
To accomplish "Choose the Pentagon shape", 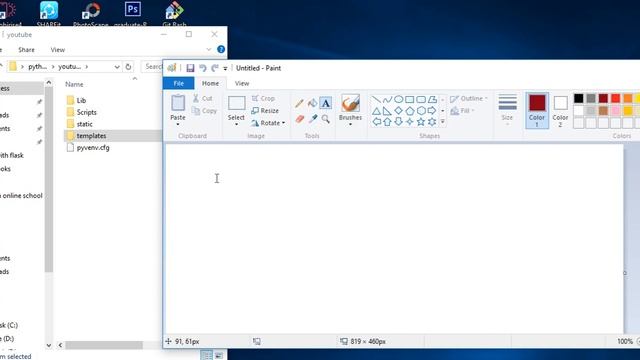I will pyautogui.click(x=409, y=111).
